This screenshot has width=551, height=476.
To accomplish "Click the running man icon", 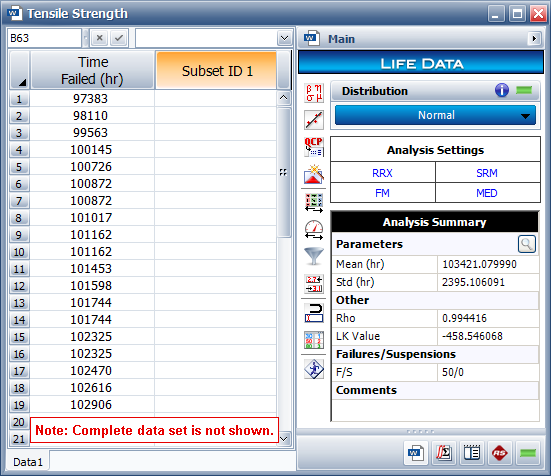I will (314, 369).
